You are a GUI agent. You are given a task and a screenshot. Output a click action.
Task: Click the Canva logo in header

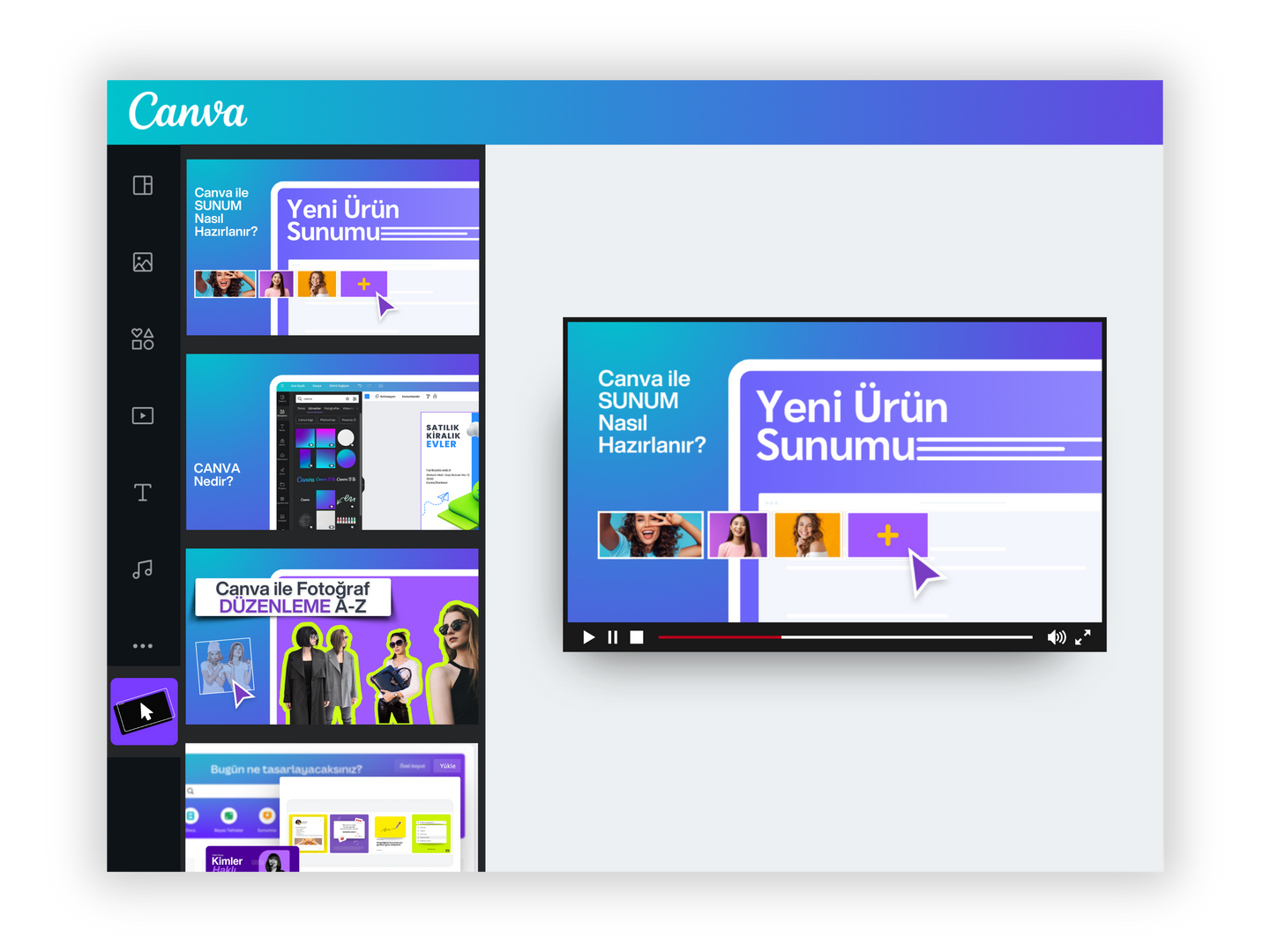point(188,111)
